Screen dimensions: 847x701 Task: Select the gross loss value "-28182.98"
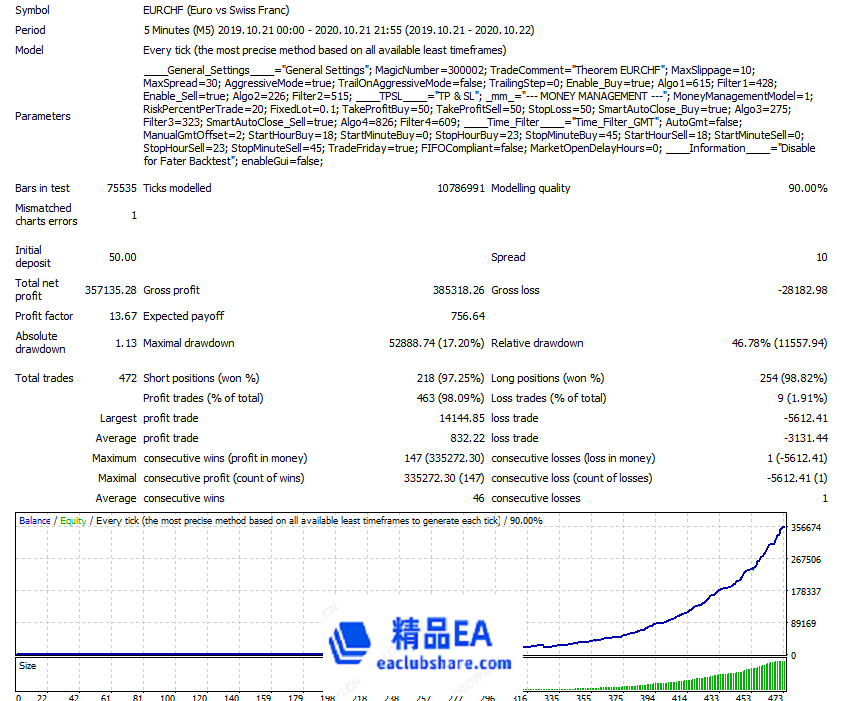tap(803, 291)
